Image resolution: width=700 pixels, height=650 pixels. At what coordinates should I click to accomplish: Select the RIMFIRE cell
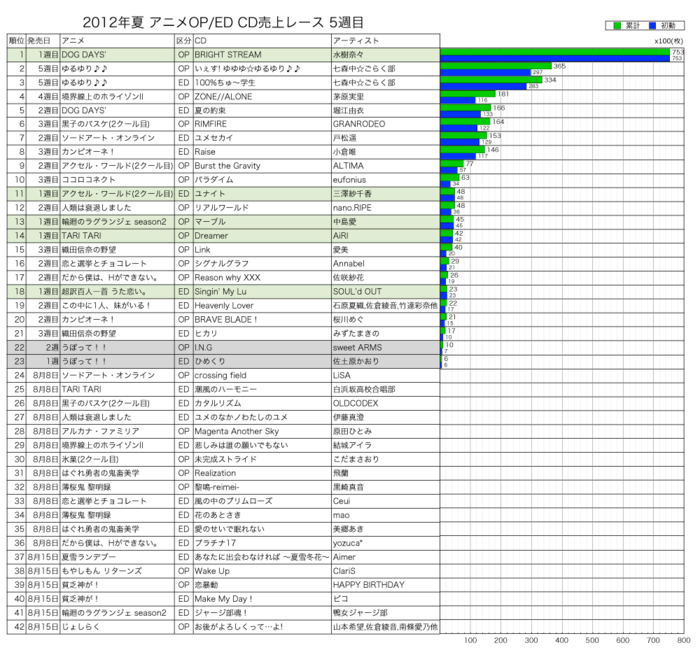pos(262,124)
